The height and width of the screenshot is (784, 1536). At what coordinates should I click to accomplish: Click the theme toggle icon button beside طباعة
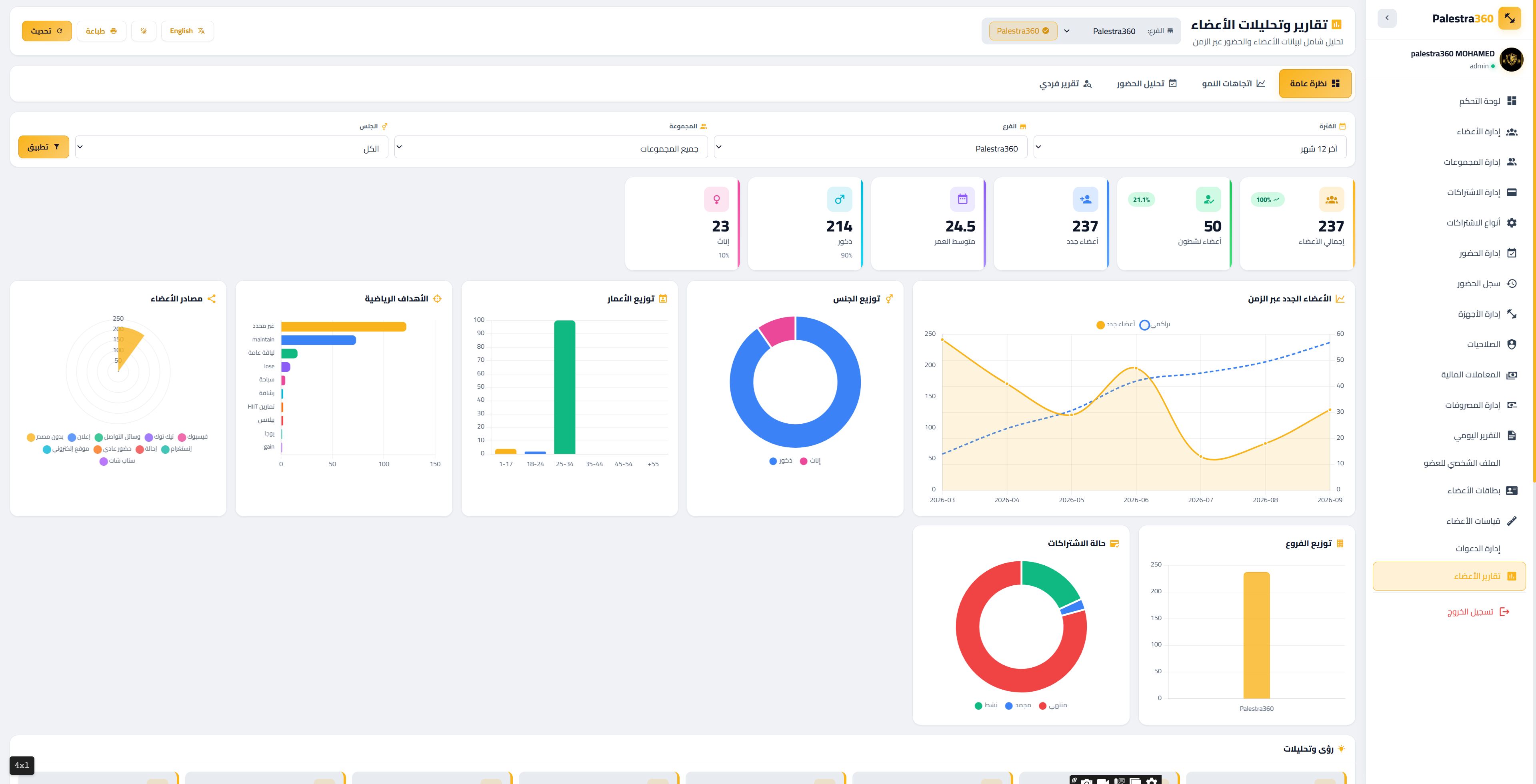144,31
